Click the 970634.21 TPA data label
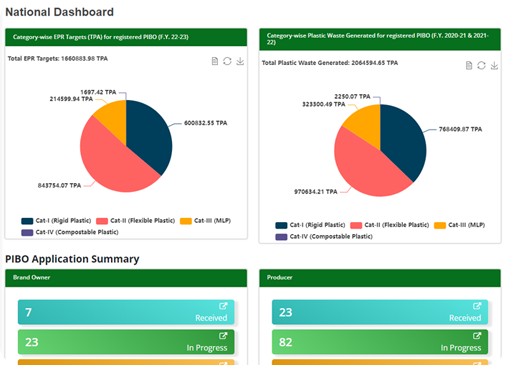 click(x=316, y=192)
